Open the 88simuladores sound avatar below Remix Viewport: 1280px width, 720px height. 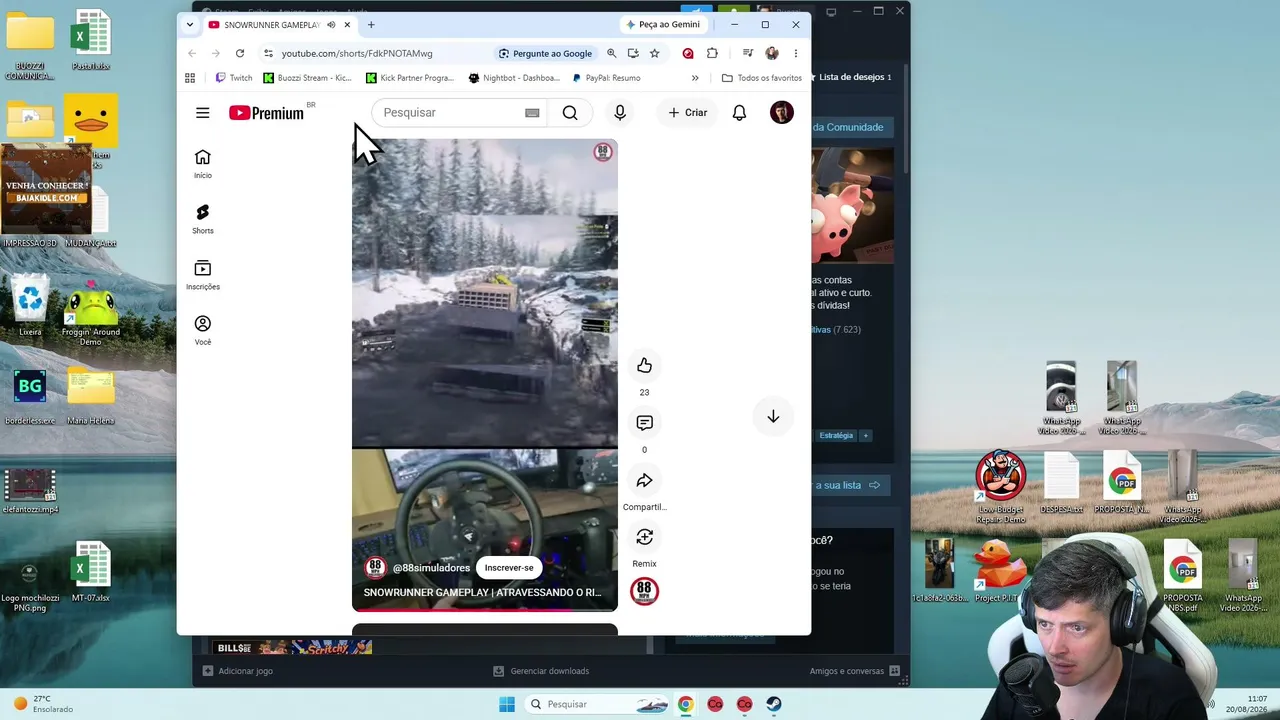pyautogui.click(x=644, y=592)
